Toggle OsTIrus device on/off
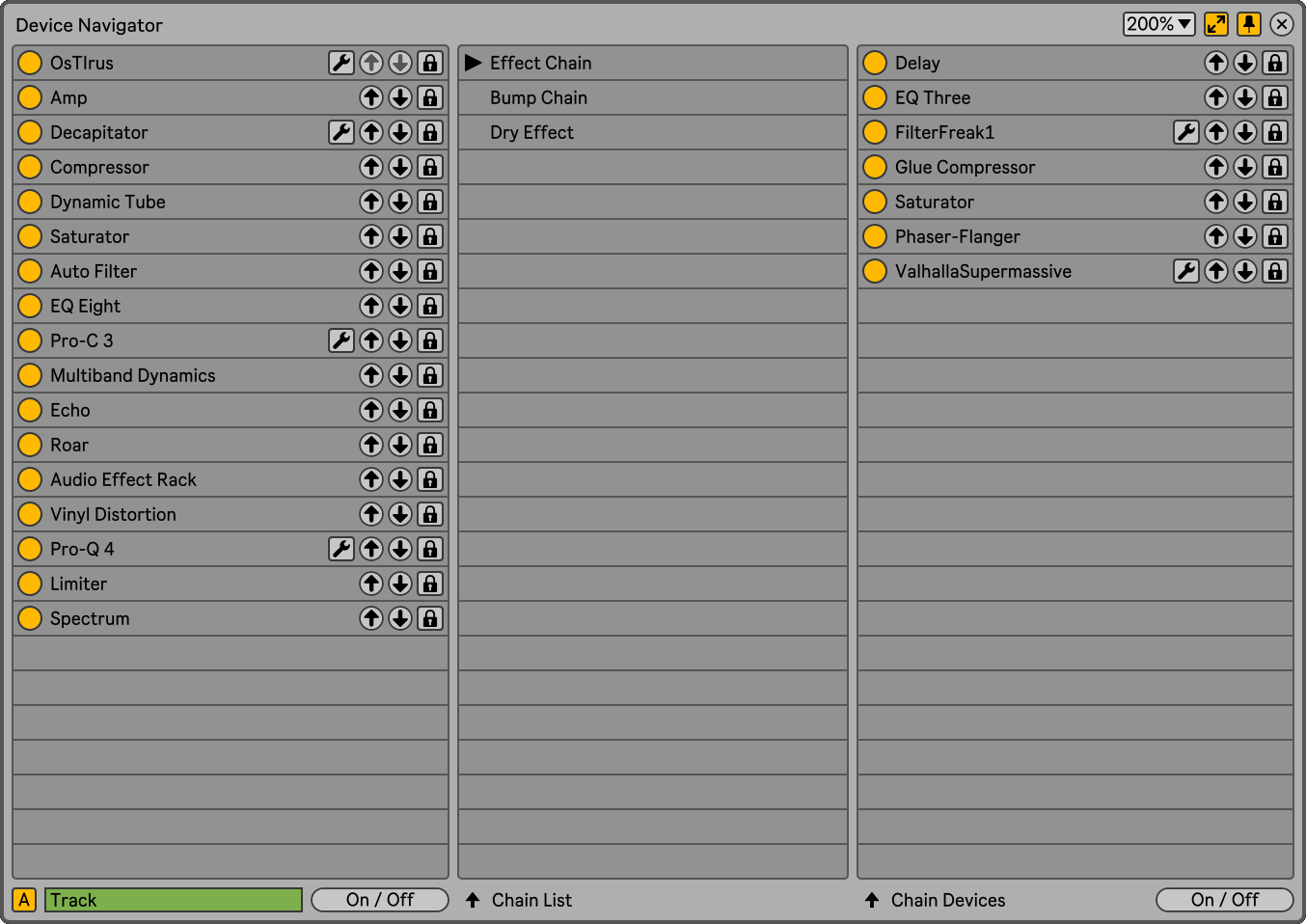 (x=30, y=63)
